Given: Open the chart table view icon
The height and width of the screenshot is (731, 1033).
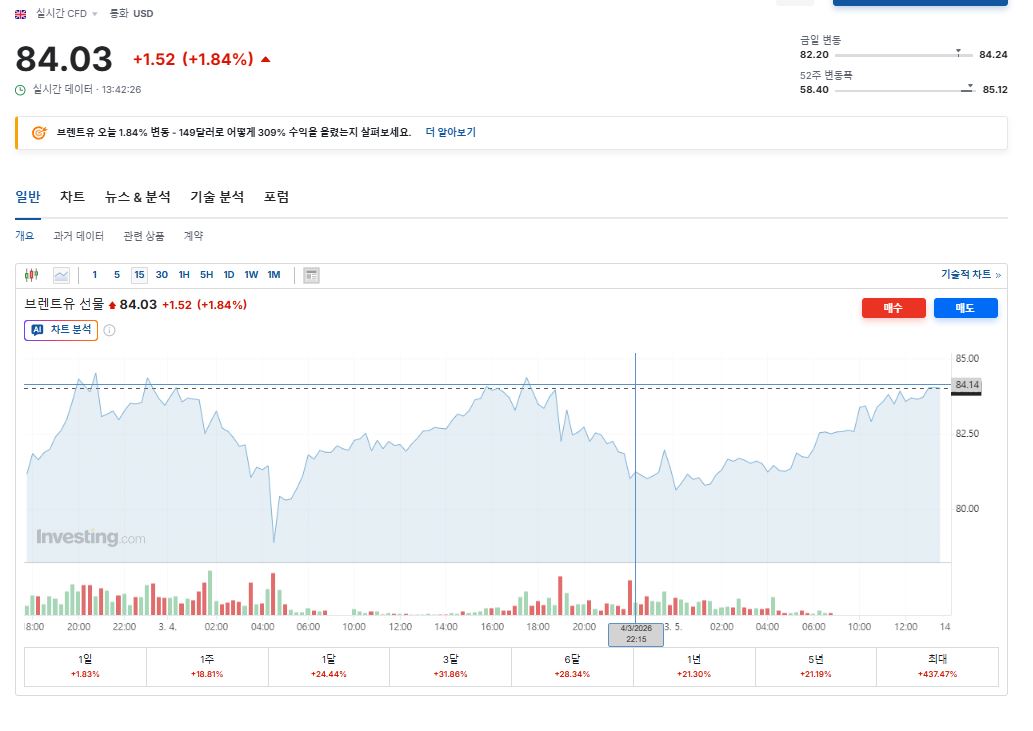Looking at the screenshot, I should point(312,275).
